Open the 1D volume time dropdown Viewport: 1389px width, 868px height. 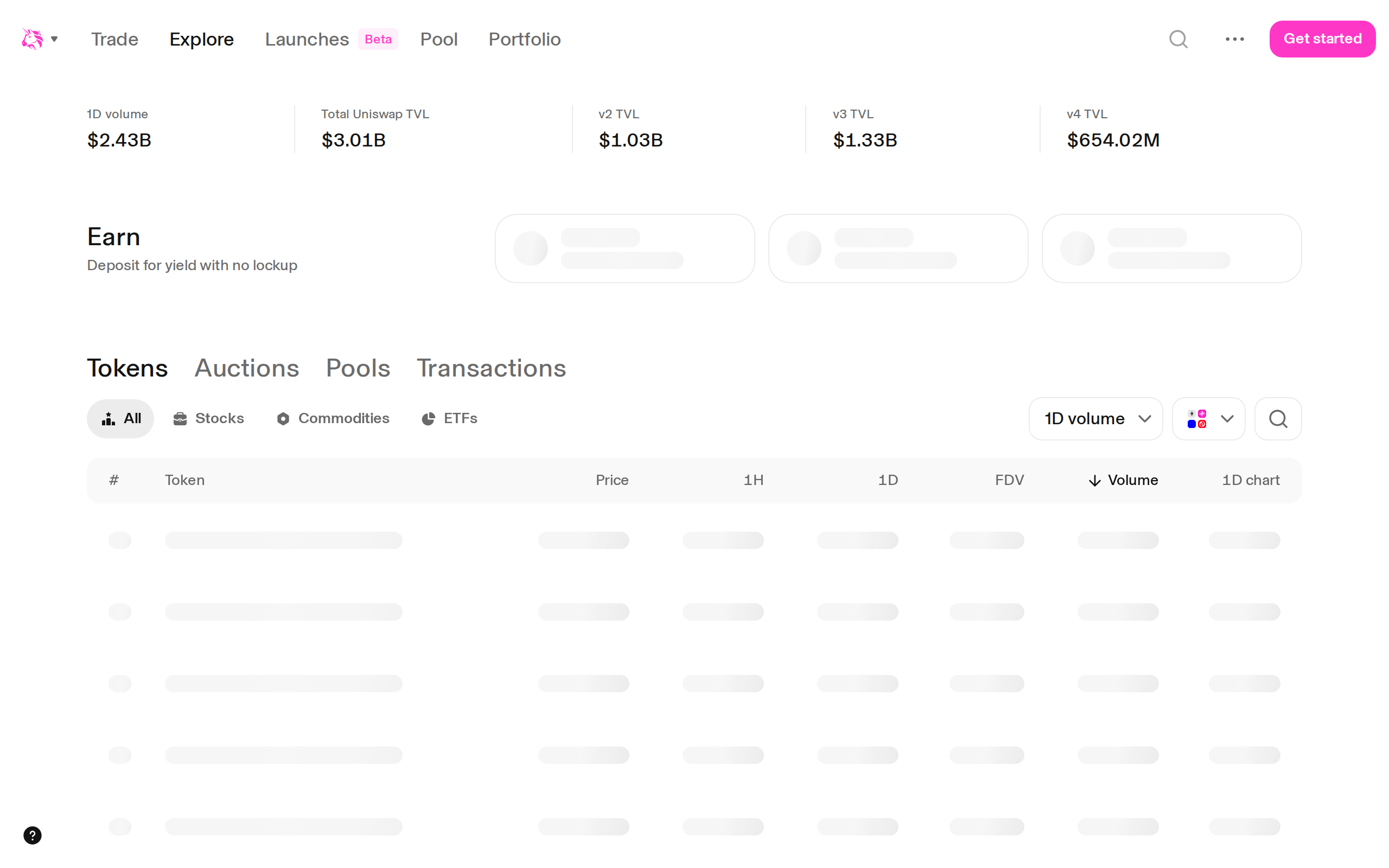(1095, 418)
